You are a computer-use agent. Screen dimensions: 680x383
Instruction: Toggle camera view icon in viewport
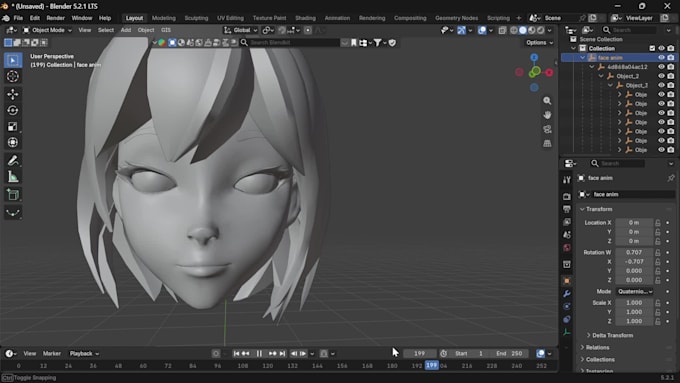click(547, 129)
